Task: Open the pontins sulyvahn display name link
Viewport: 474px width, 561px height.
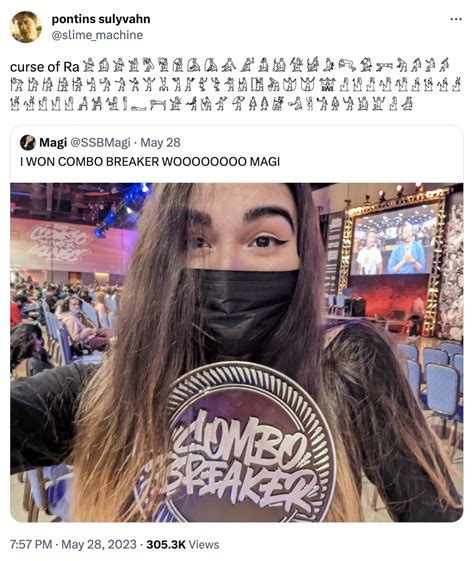Action: tap(101, 19)
